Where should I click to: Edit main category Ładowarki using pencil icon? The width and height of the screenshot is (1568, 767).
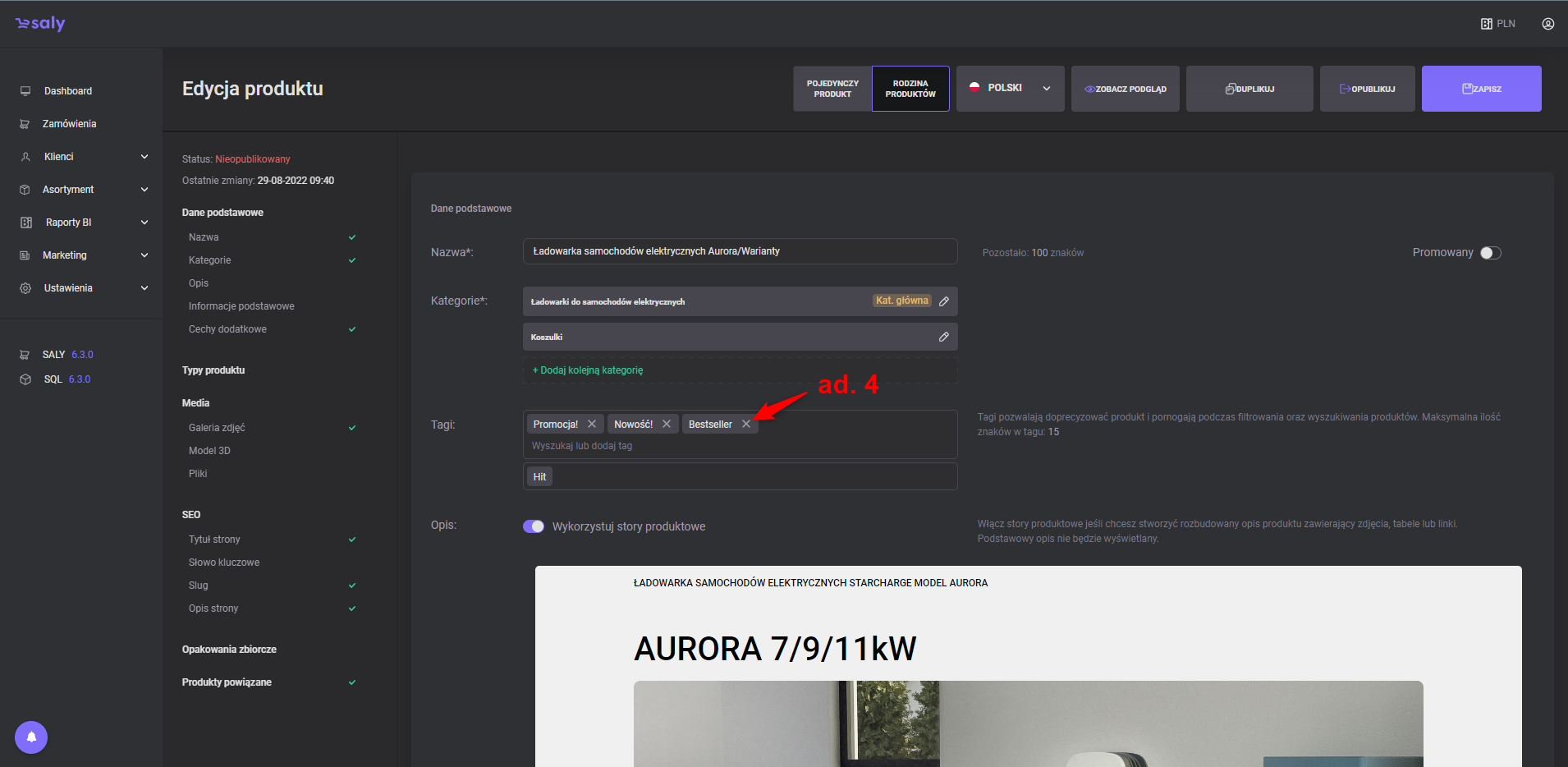944,301
